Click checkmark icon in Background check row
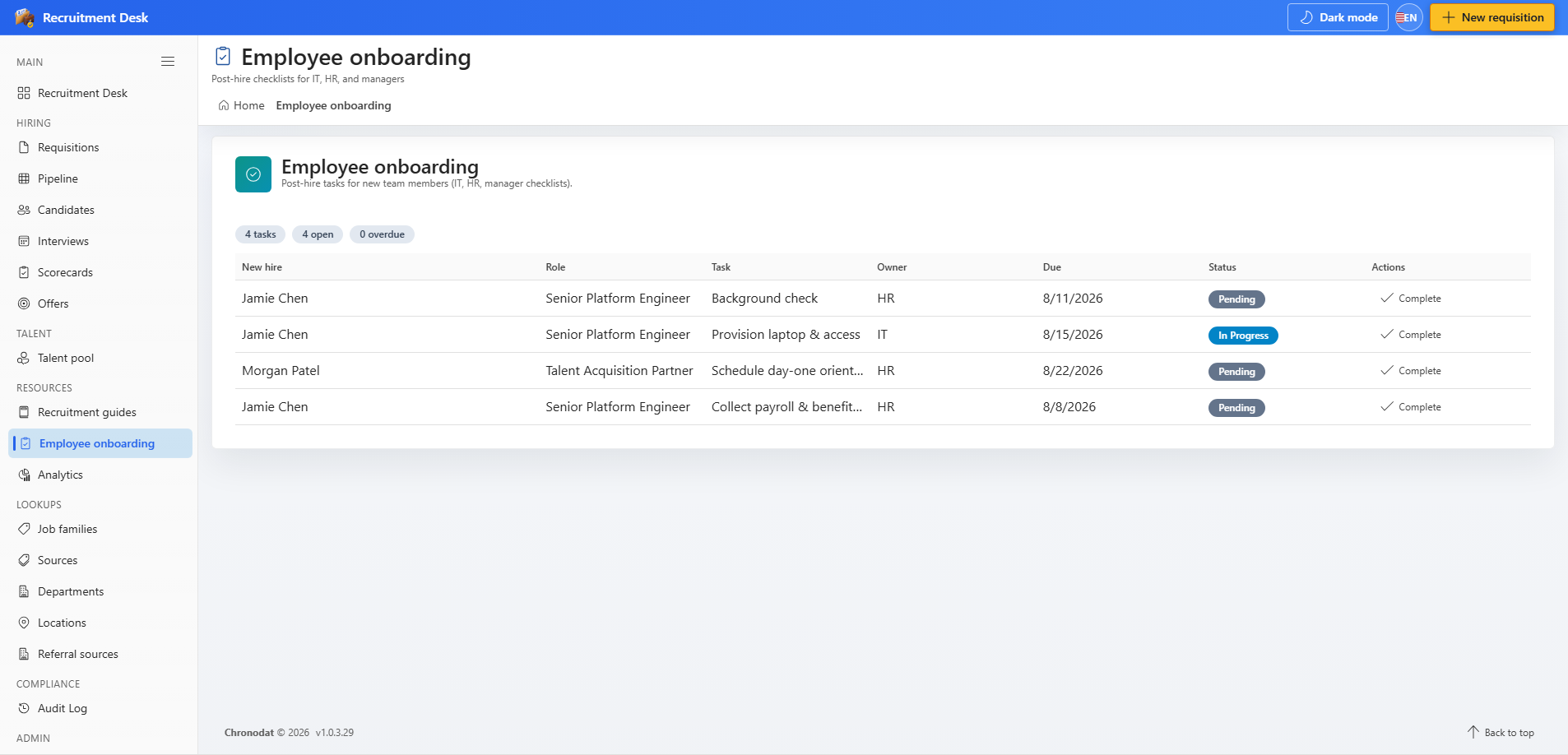This screenshot has height=755, width=1568. pos(1387,298)
